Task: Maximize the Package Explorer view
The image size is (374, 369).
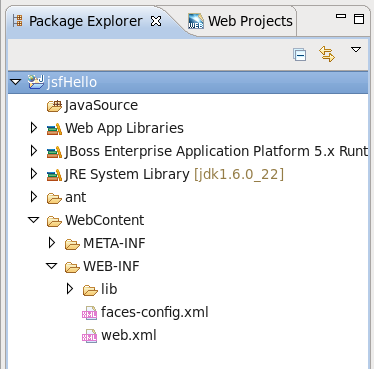Action: [359, 19]
